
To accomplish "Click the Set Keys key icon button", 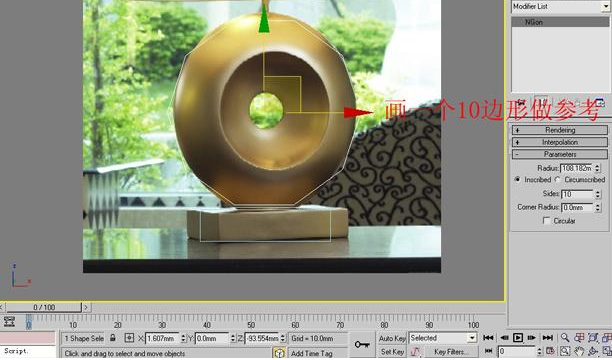I will (x=362, y=344).
